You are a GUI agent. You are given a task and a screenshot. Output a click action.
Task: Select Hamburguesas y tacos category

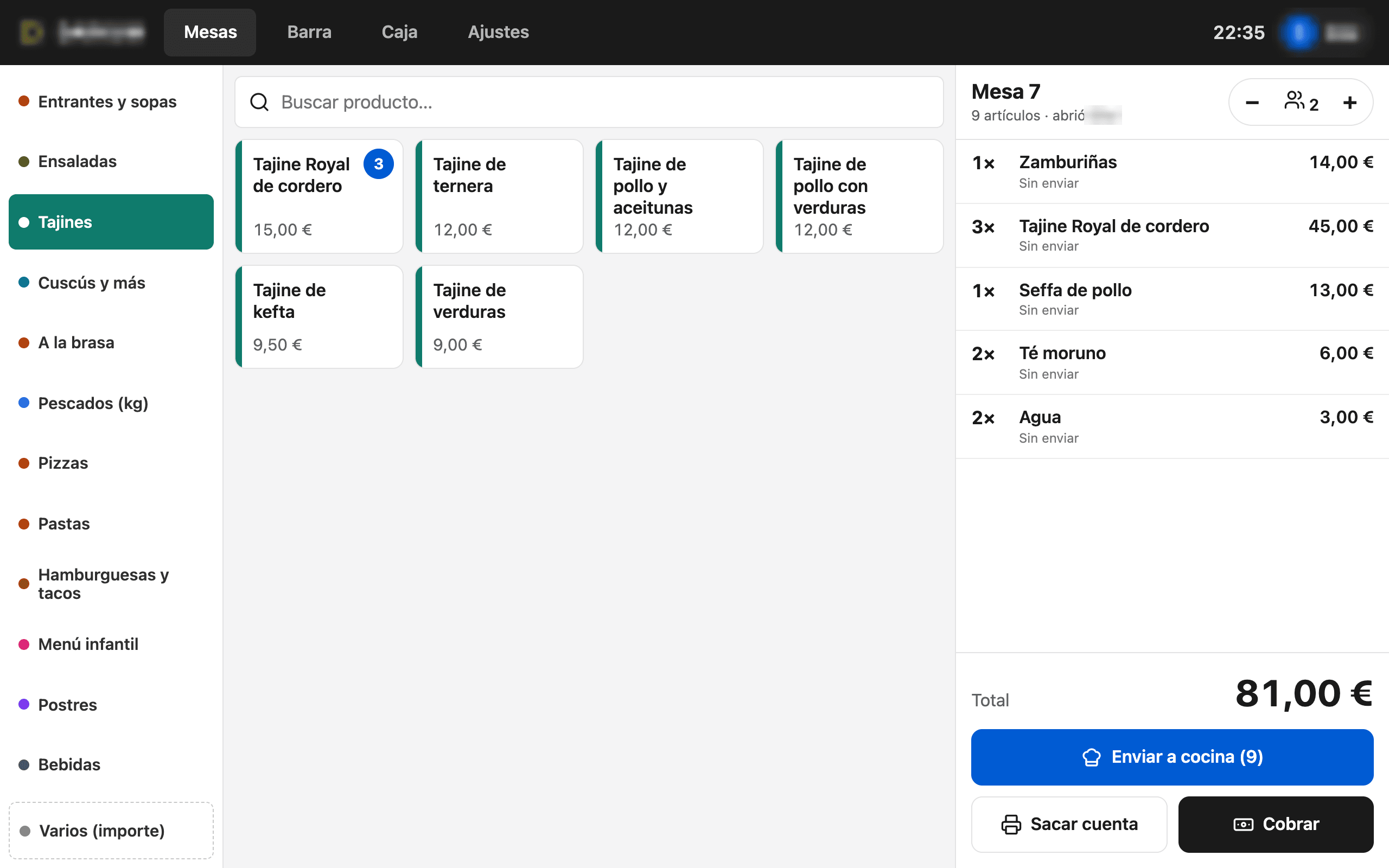(x=111, y=584)
